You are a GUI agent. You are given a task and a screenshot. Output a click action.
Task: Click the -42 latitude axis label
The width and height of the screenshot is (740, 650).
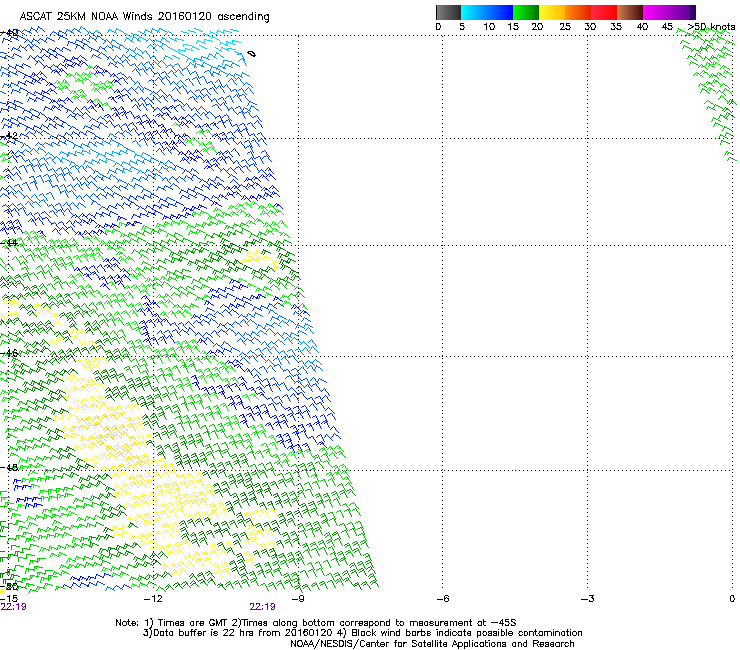coord(9,135)
